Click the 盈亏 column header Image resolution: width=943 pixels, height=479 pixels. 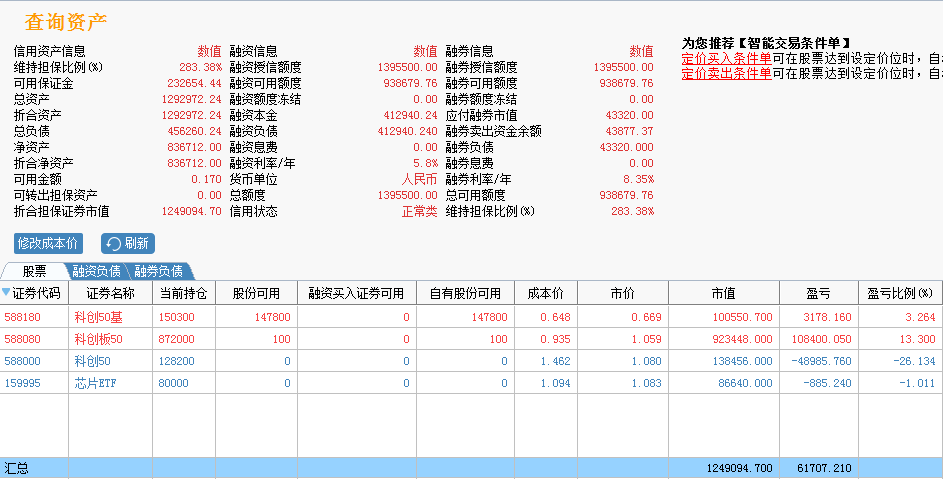(819, 293)
